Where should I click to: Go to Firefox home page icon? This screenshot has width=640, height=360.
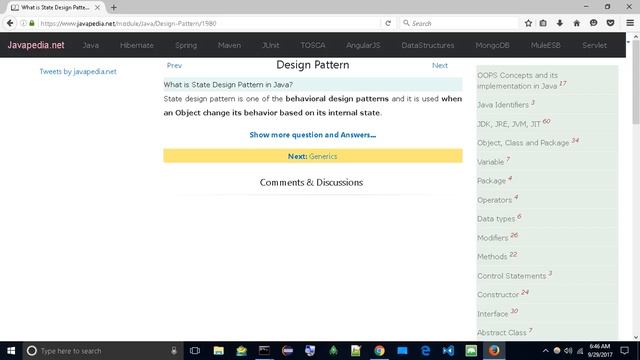(576, 23)
